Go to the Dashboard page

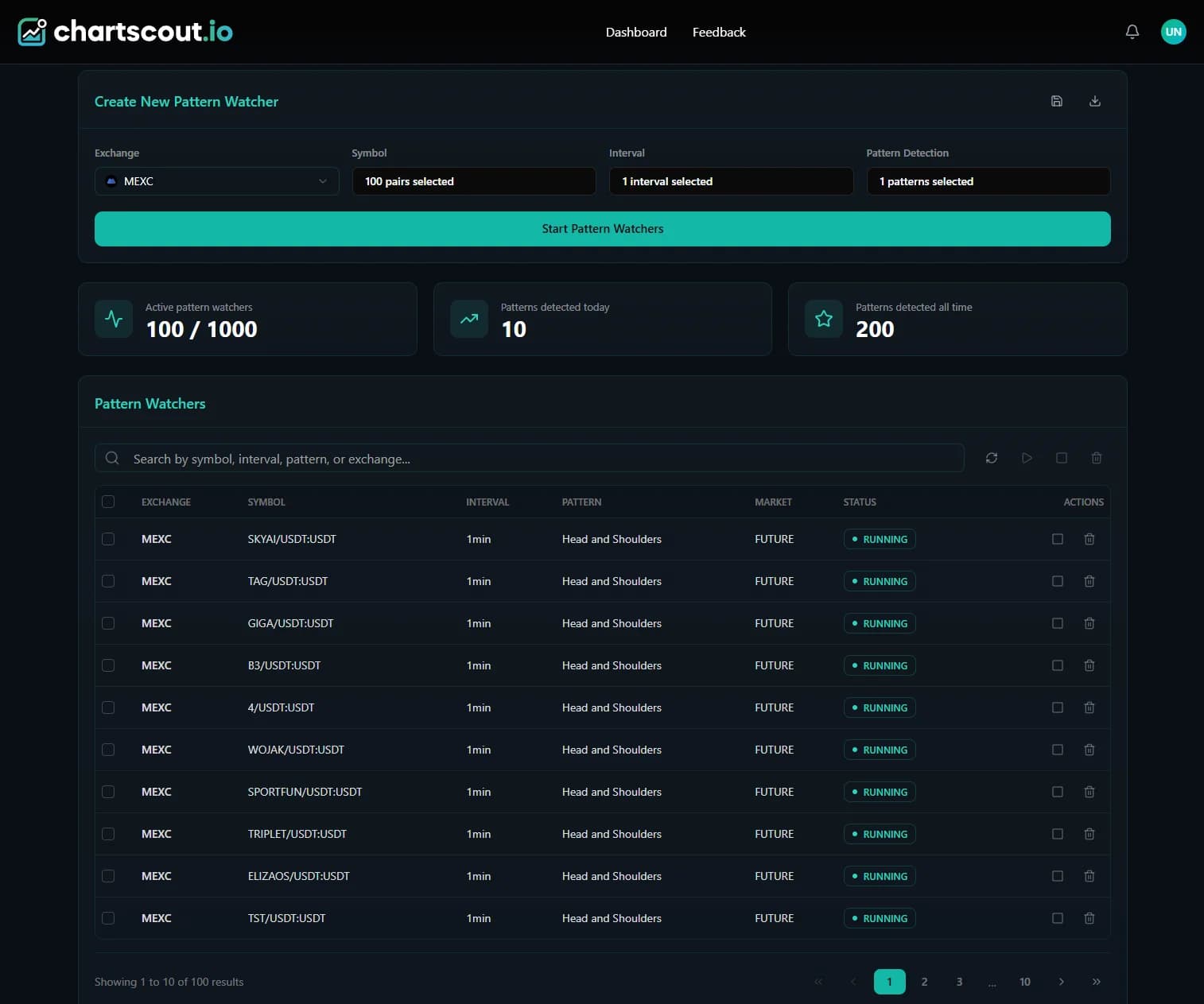(636, 32)
